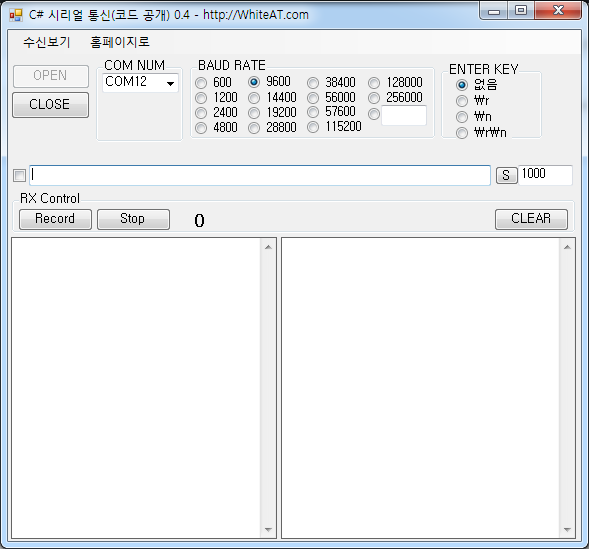Image resolution: width=589 pixels, height=549 pixels.
Task: Click right pane scrollbar up arrow
Action: click(567, 247)
